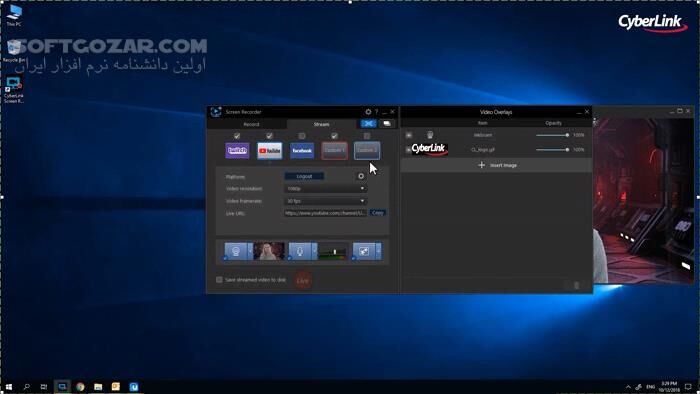
Task: Open platform settings gear next to Logout
Action: pyautogui.click(x=361, y=176)
